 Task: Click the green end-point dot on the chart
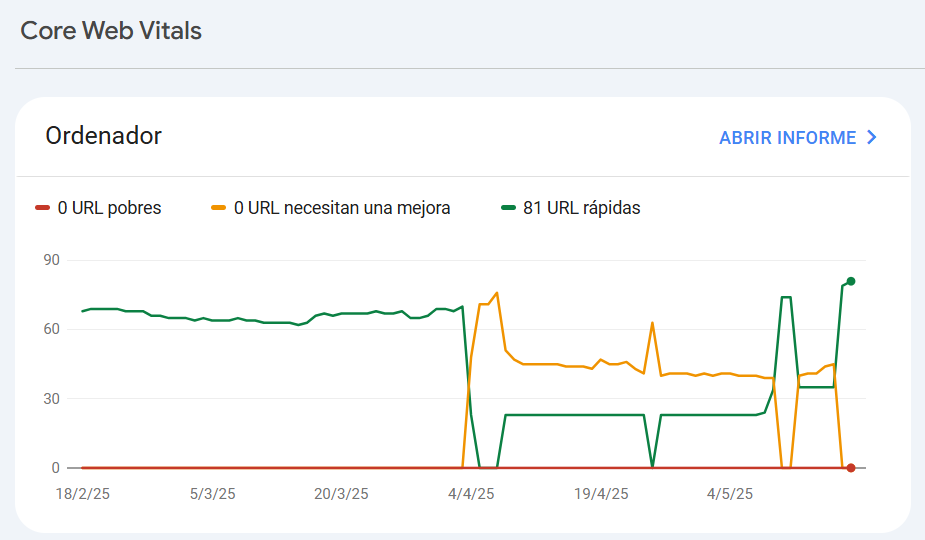pyautogui.click(x=851, y=281)
